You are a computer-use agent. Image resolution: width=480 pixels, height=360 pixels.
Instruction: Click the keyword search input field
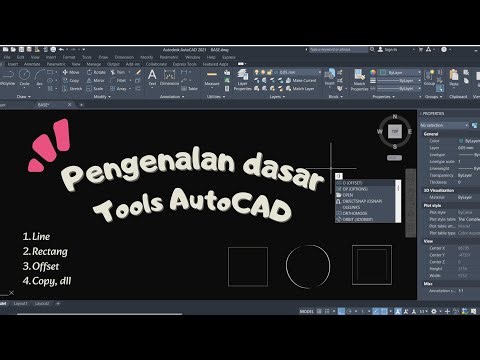(x=338, y=49)
